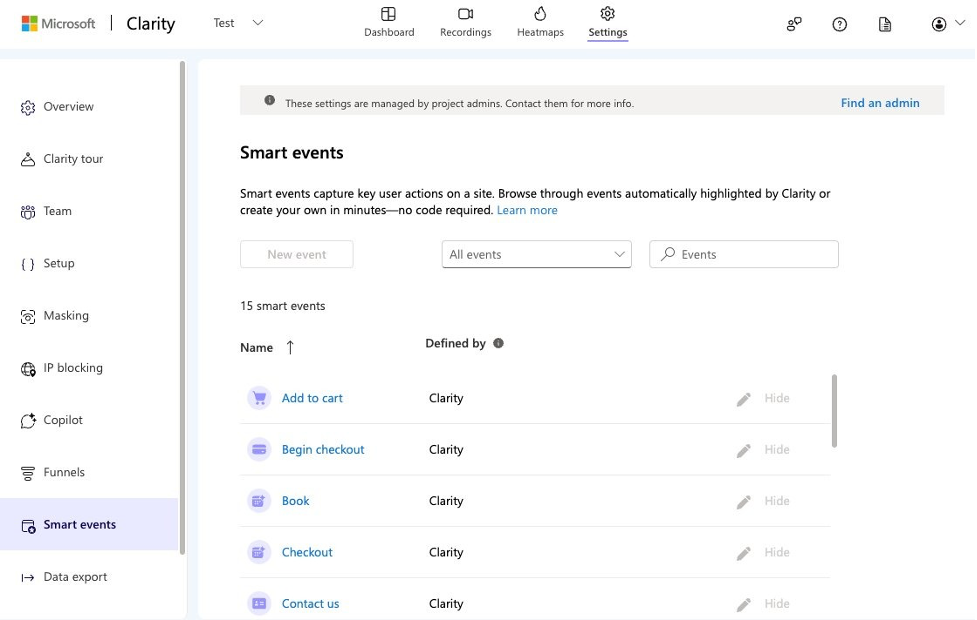Click the document icon in top bar
This screenshot has height=620, width=977.
(885, 25)
